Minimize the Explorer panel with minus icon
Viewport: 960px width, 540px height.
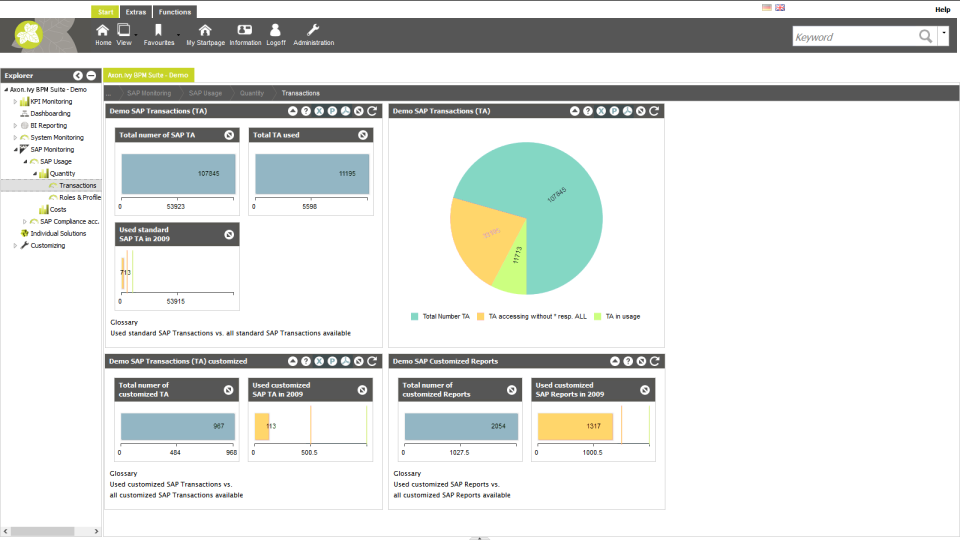91,75
